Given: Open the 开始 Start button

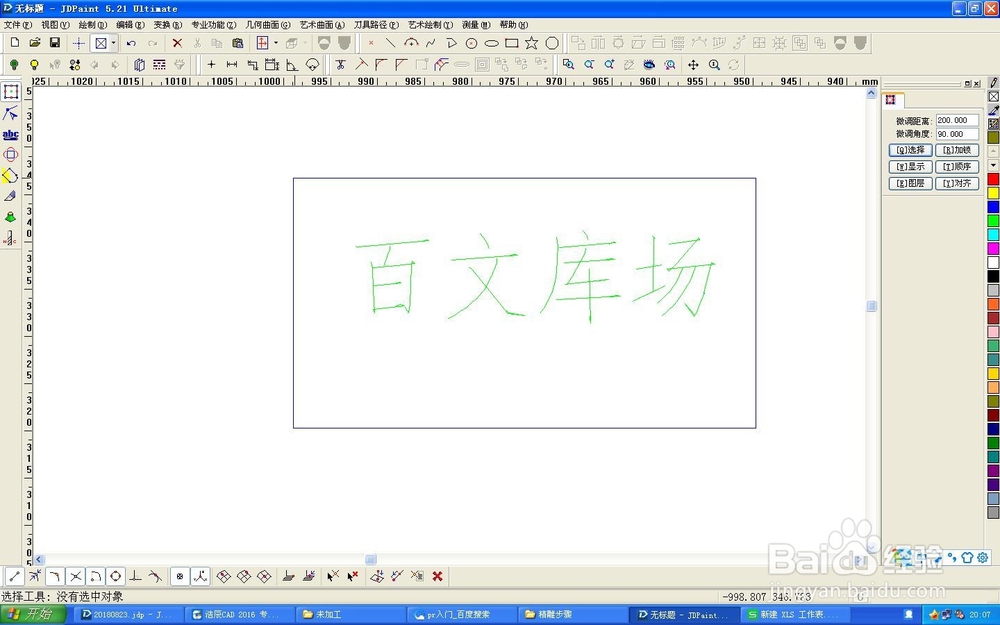Looking at the screenshot, I should point(33,614).
